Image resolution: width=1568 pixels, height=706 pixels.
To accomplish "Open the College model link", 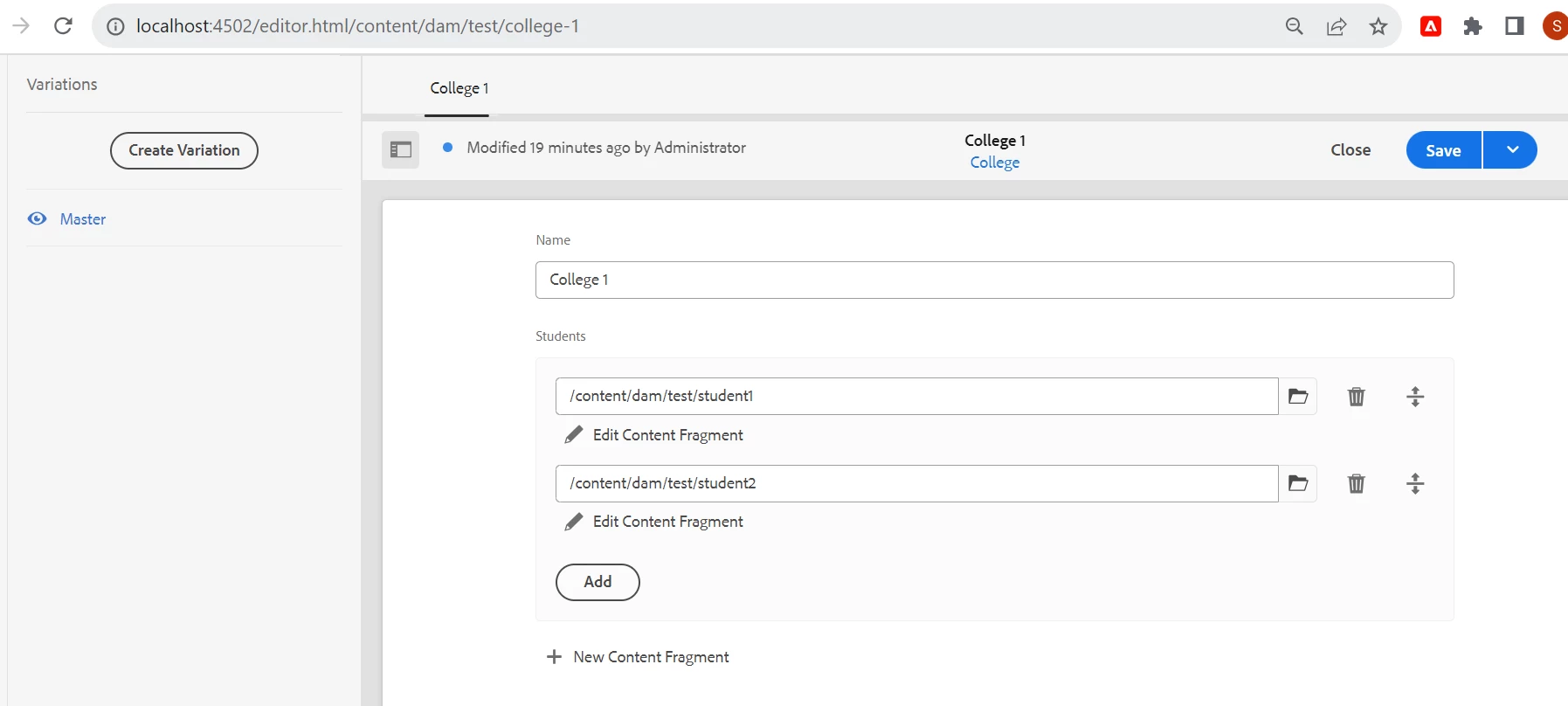I will pyautogui.click(x=994, y=163).
